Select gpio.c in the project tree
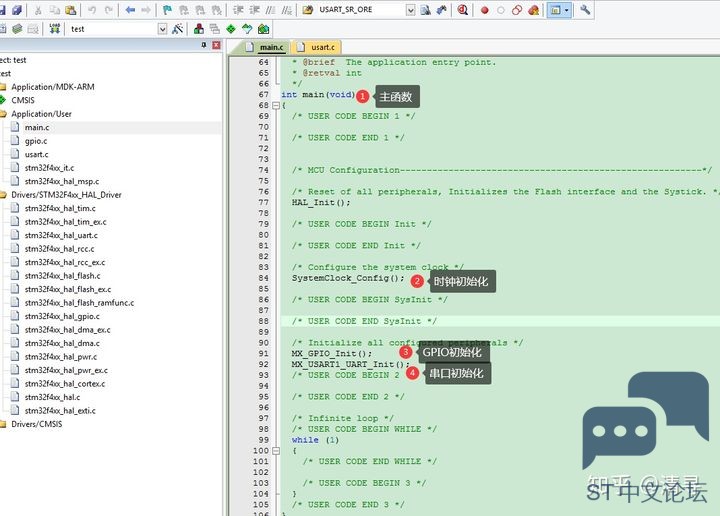 click(x=36, y=141)
